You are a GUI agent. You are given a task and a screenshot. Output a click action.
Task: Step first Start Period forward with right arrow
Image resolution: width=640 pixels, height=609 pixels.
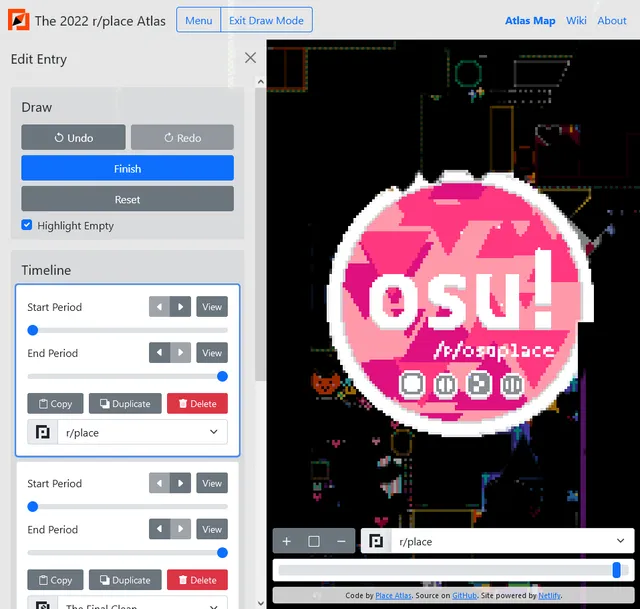pos(180,307)
